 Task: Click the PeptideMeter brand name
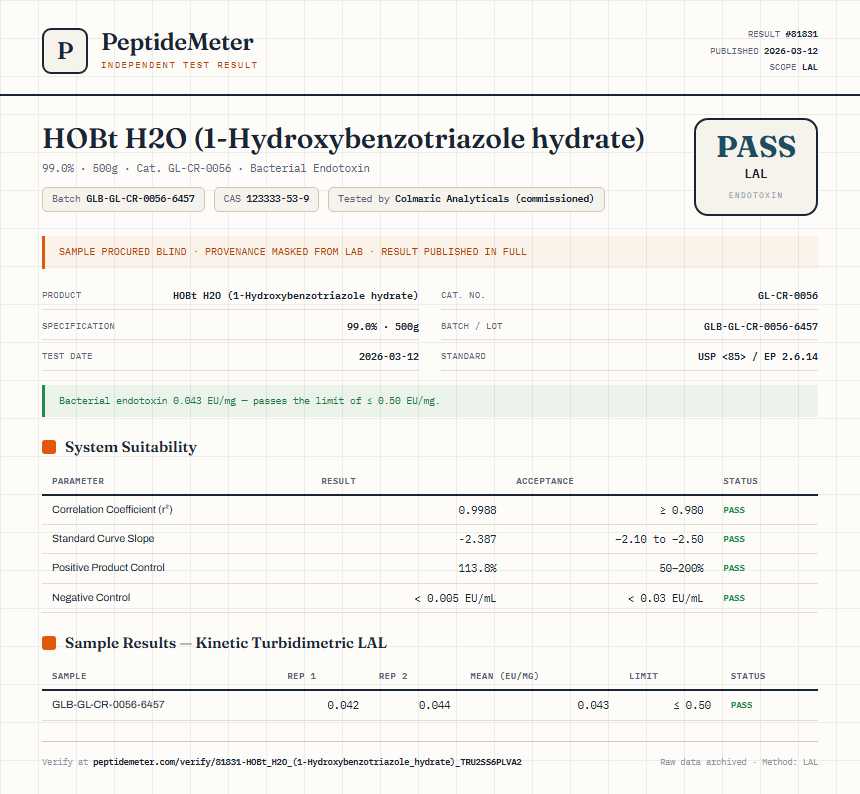tap(177, 43)
